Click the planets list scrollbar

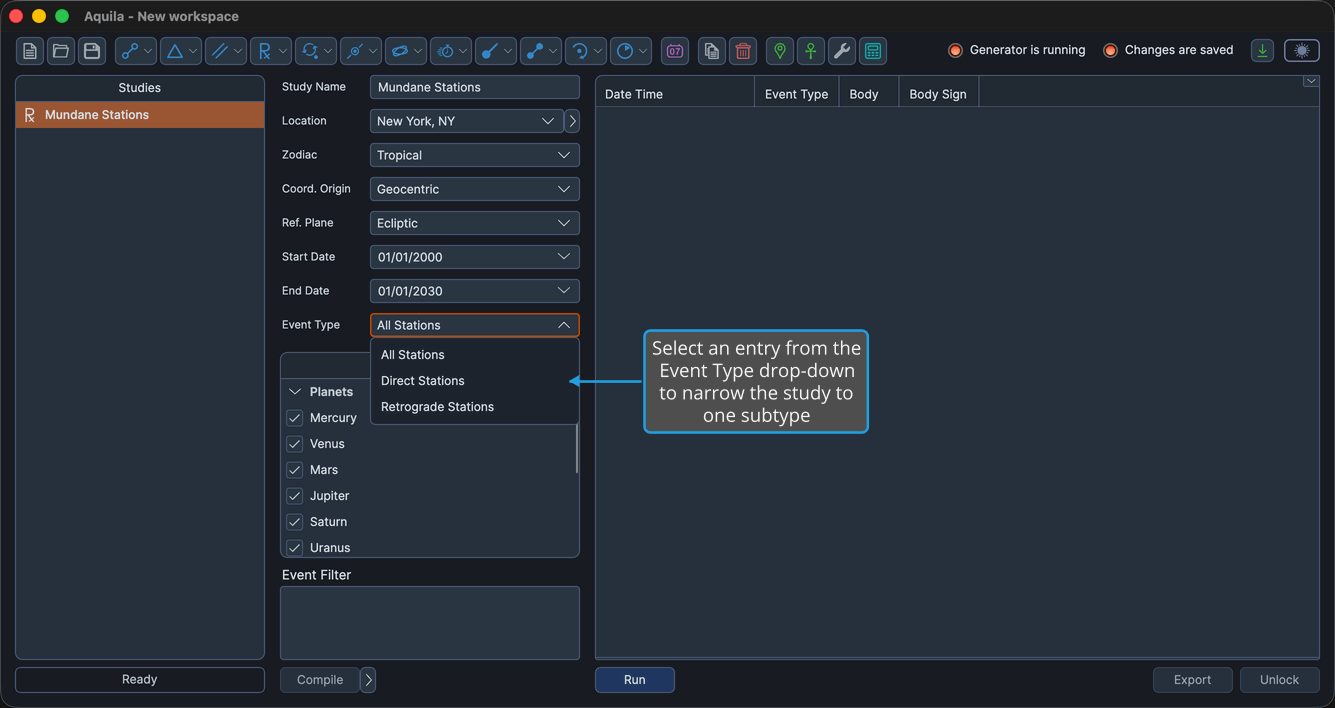577,448
